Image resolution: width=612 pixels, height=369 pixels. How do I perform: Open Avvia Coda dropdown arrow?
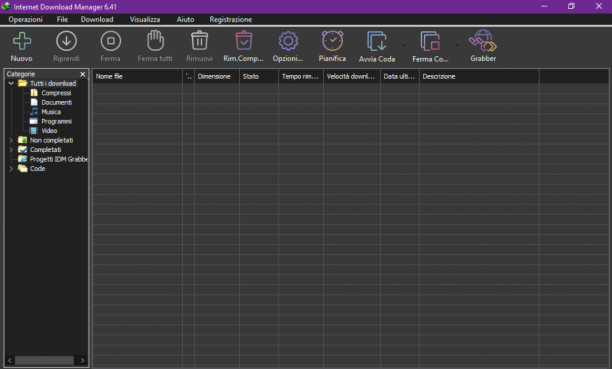(404, 45)
